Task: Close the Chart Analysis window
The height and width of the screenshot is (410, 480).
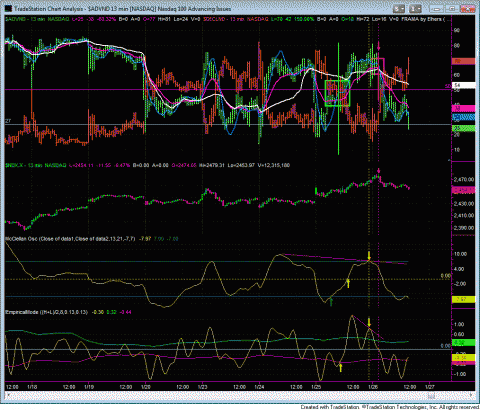Action: (x=468, y=9)
